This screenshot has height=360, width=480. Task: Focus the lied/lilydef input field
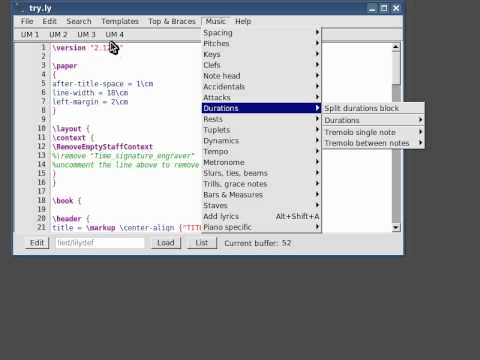(x=100, y=243)
